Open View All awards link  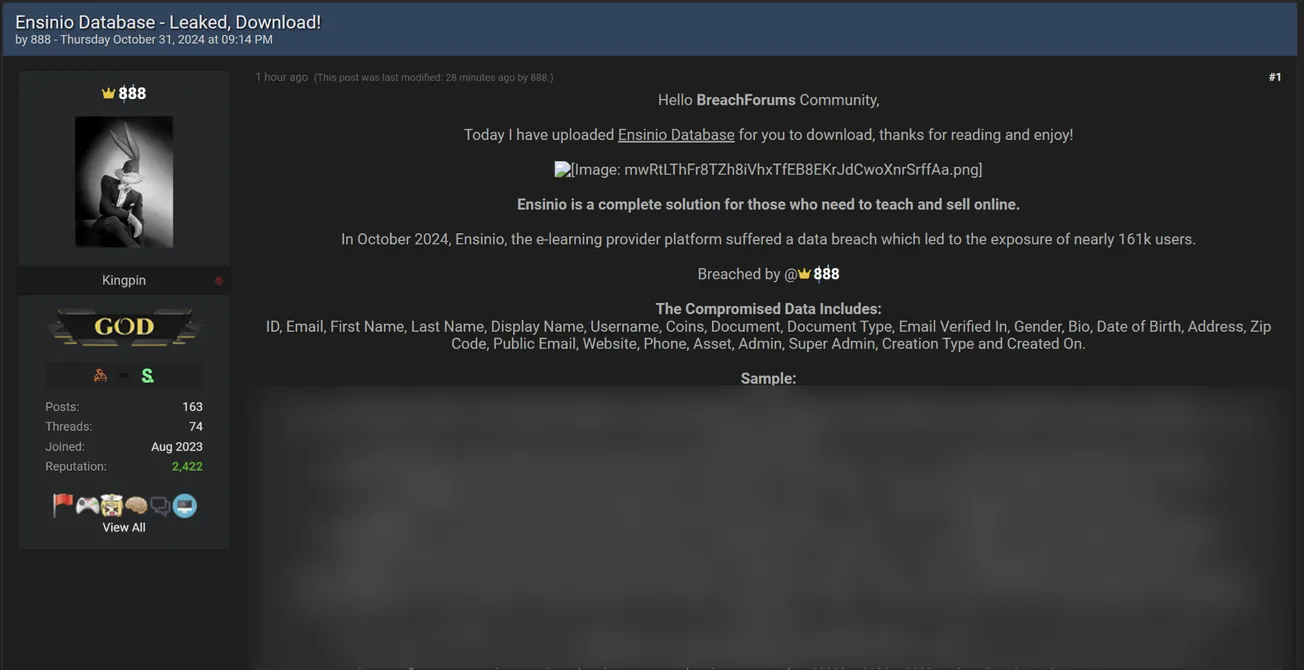(x=124, y=528)
